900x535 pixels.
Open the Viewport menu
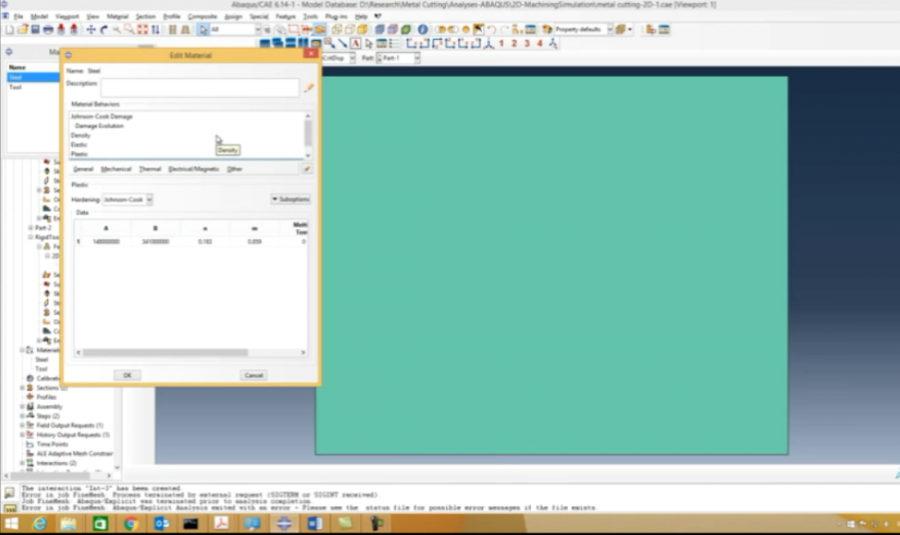tap(67, 17)
